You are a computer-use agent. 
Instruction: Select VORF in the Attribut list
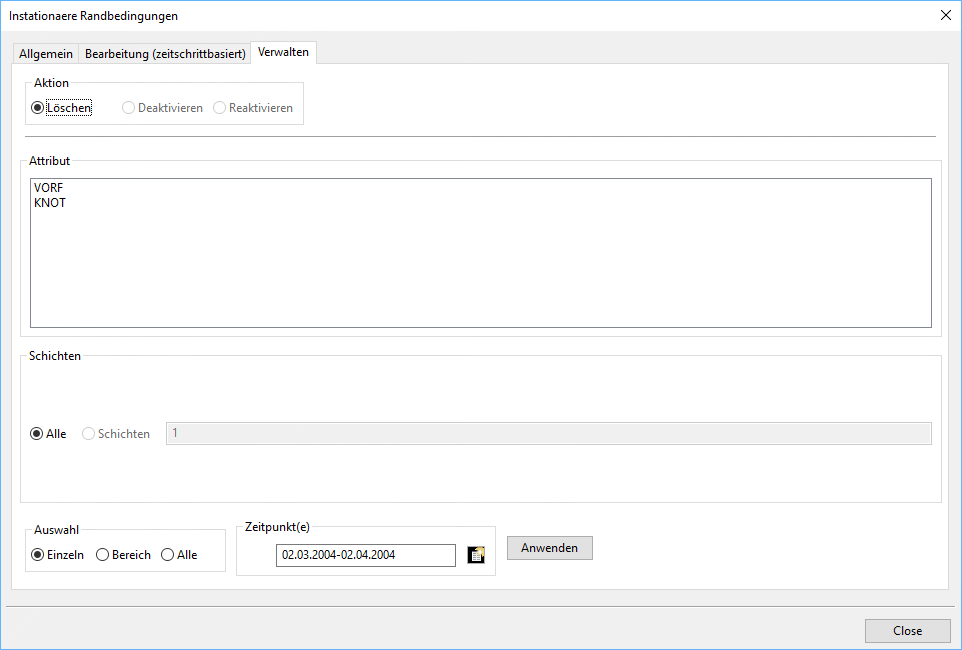click(x=49, y=188)
